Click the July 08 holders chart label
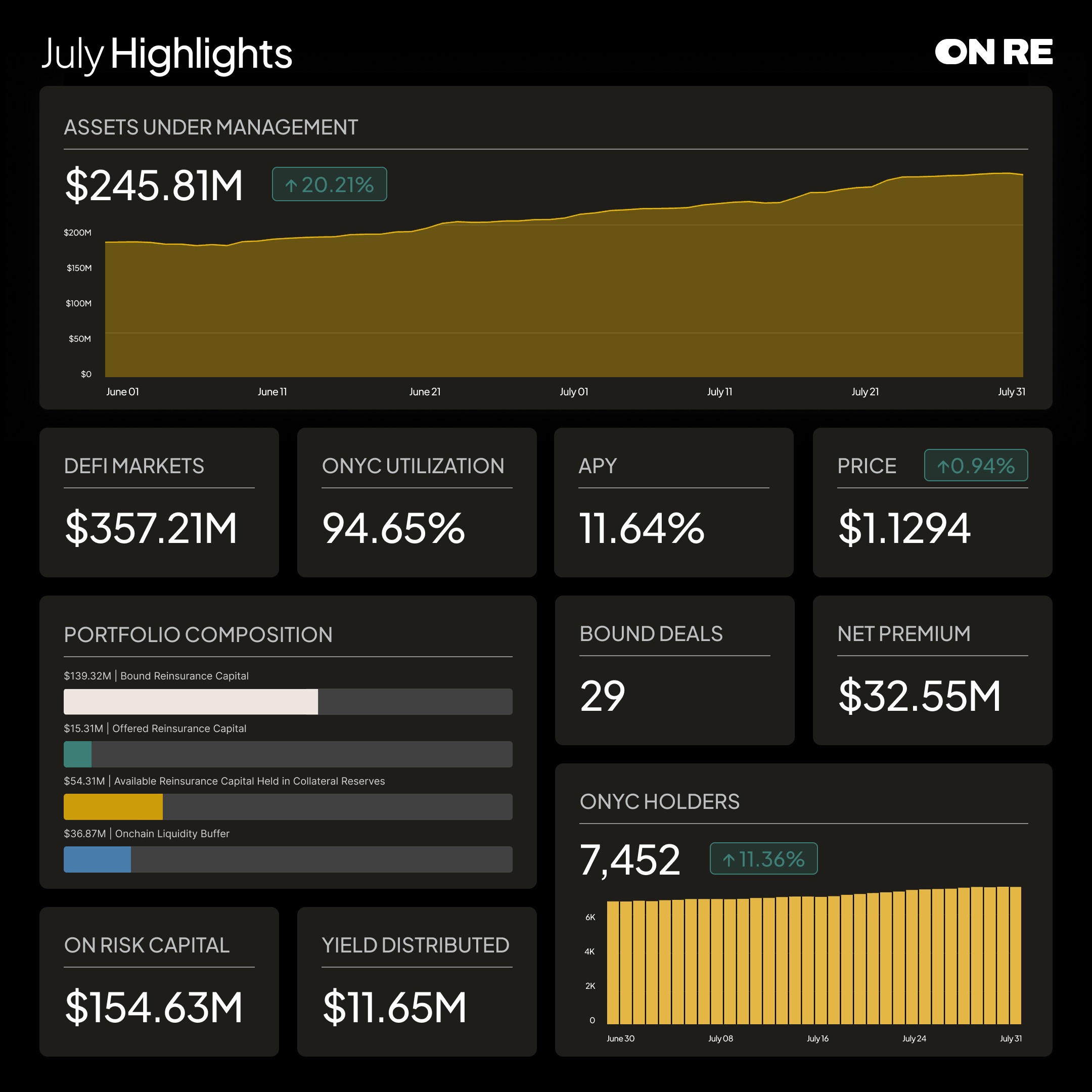Viewport: 1092px width, 1092px height. (720, 1039)
